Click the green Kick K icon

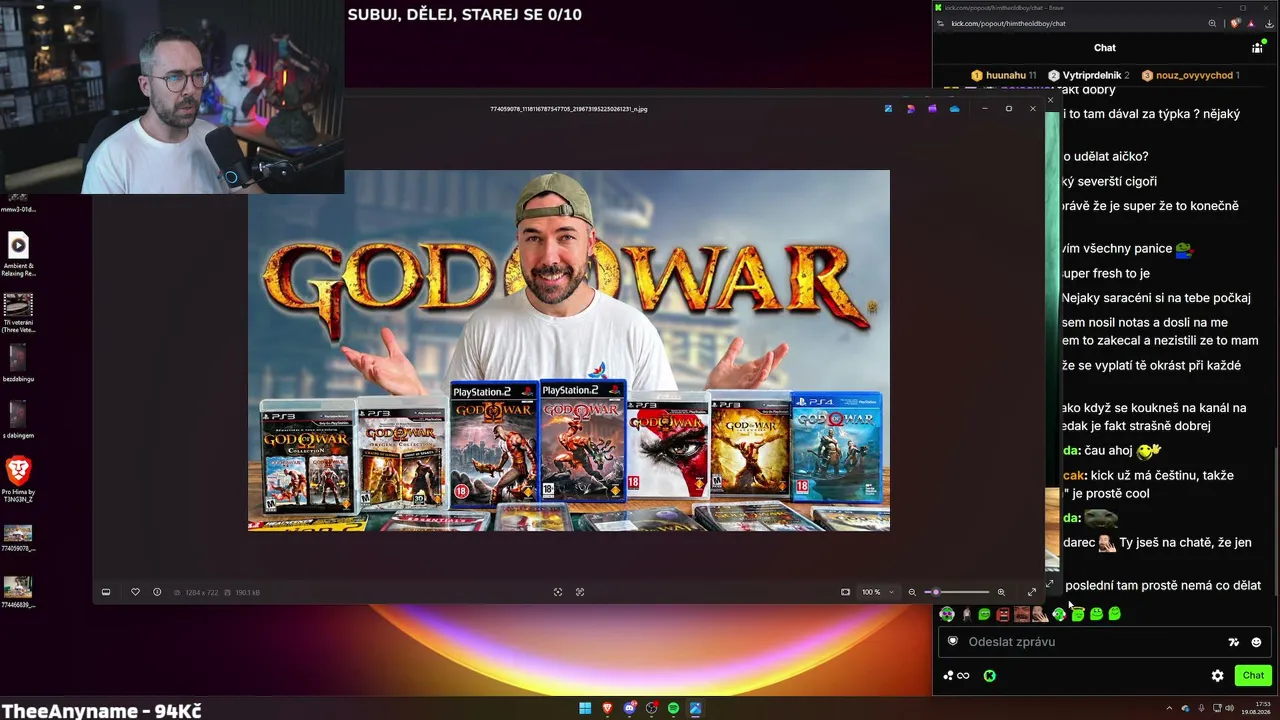coord(989,676)
